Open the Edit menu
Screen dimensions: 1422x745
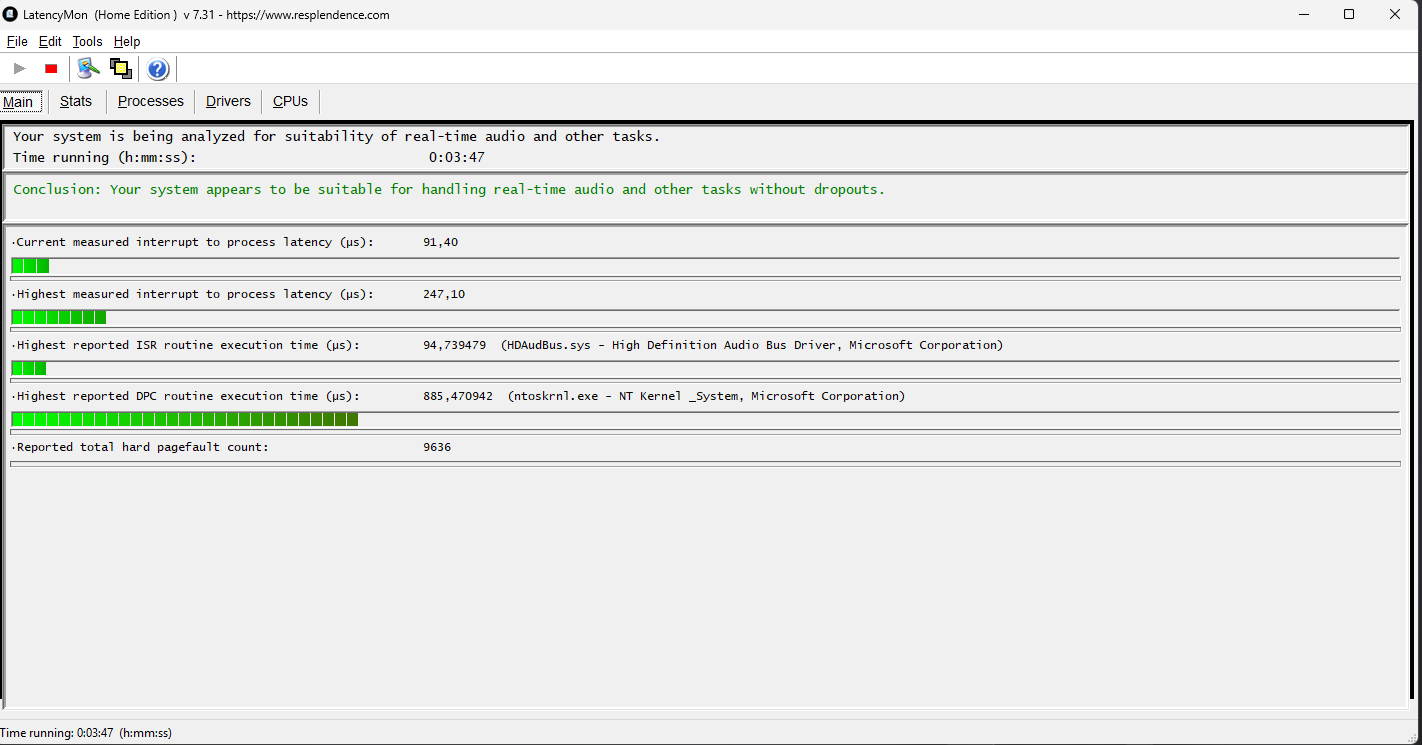click(x=50, y=42)
